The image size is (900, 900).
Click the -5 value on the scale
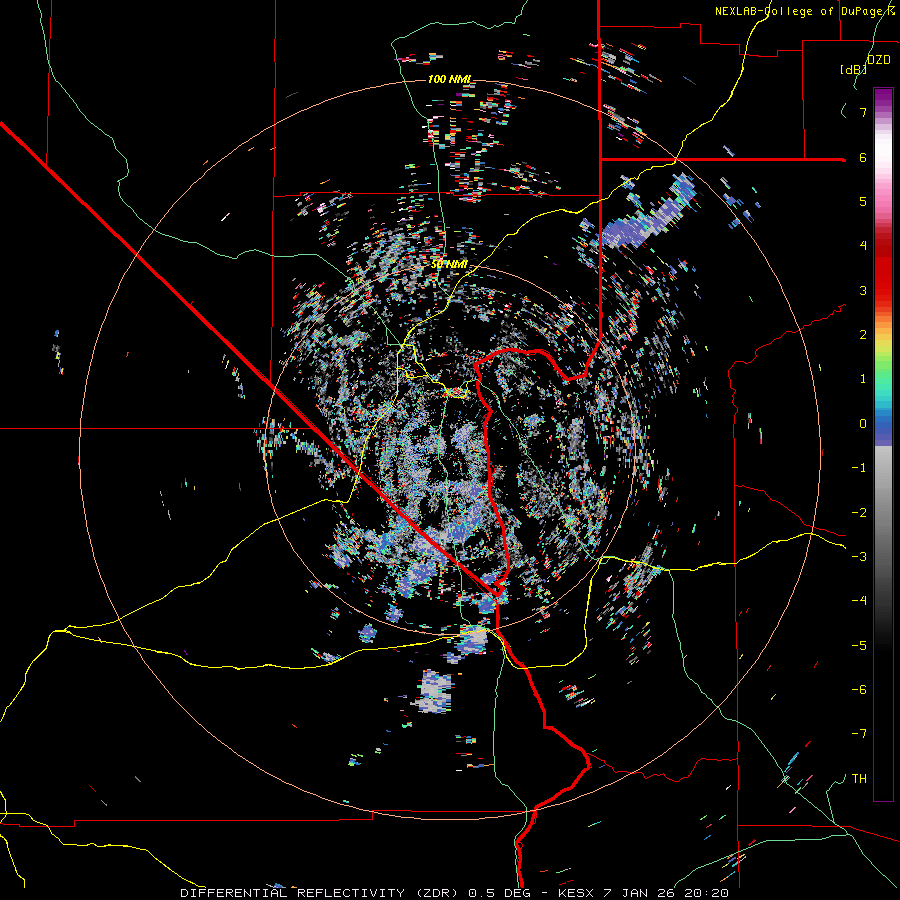[859, 645]
